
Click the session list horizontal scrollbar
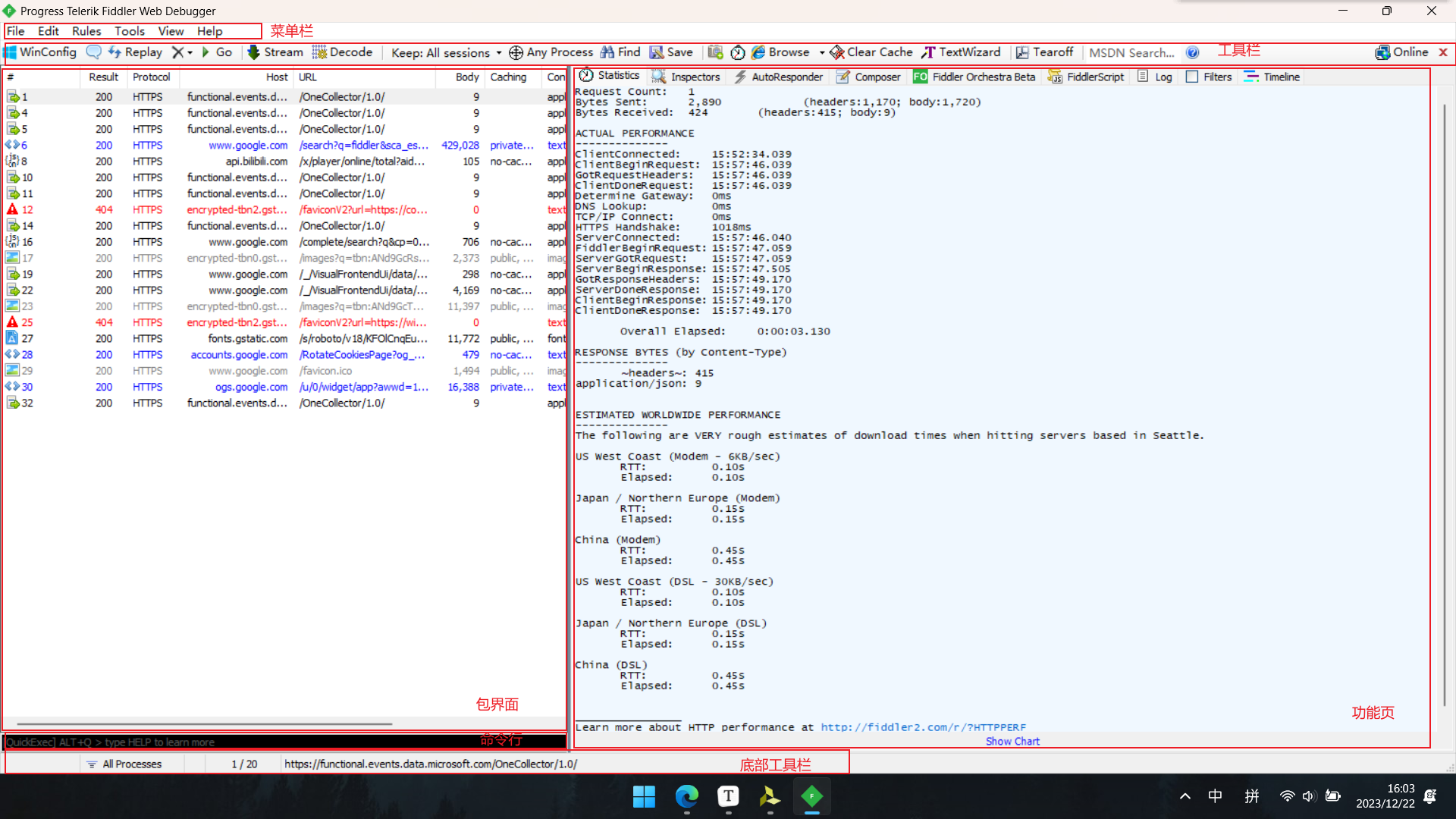click(x=205, y=724)
